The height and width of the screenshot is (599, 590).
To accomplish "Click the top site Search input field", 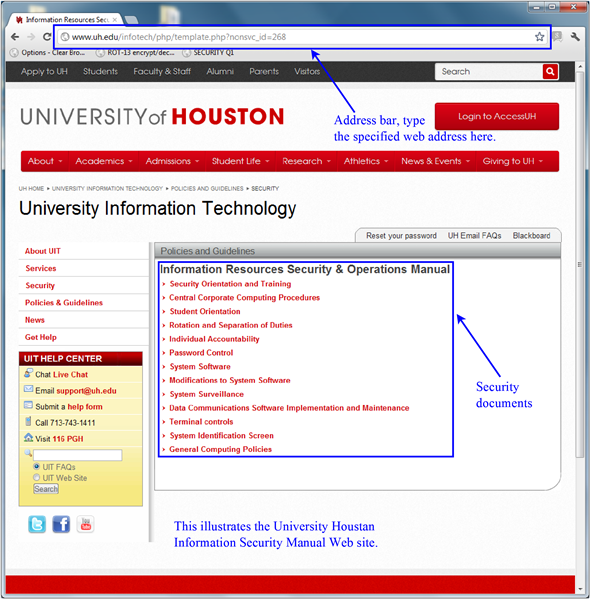I will (x=489, y=71).
